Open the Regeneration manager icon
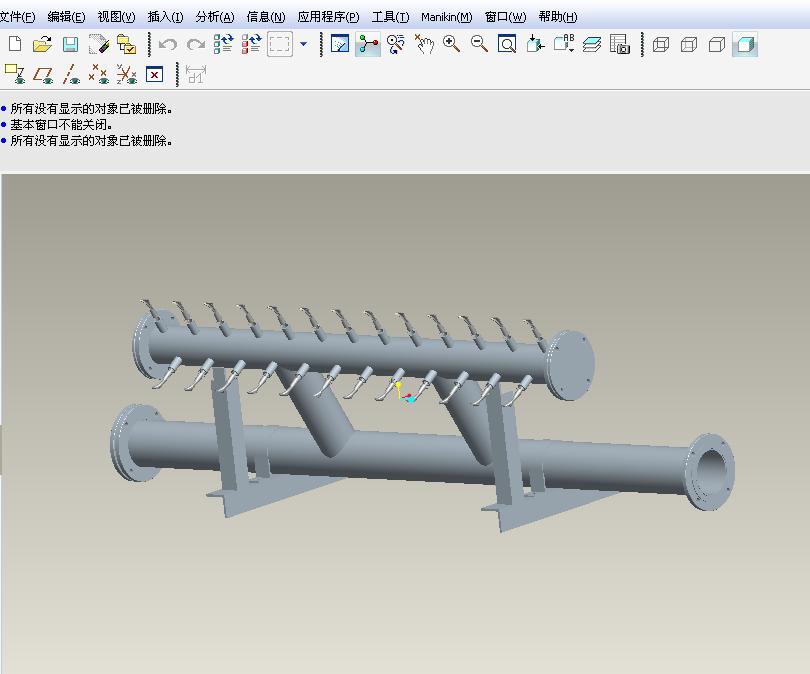810x674 pixels. [252, 44]
